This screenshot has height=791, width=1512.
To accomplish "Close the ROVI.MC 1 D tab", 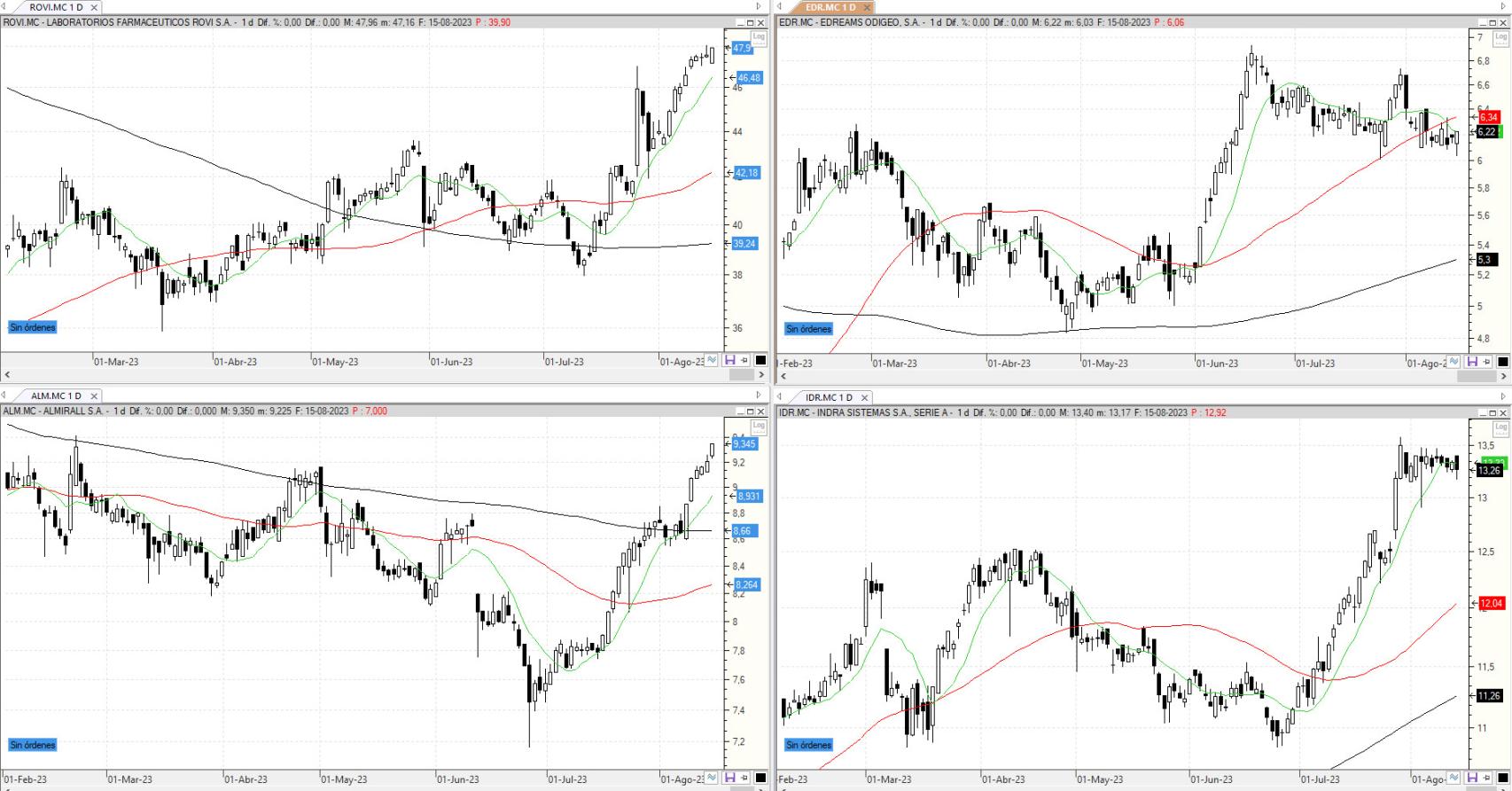I will pyautogui.click(x=93, y=7).
